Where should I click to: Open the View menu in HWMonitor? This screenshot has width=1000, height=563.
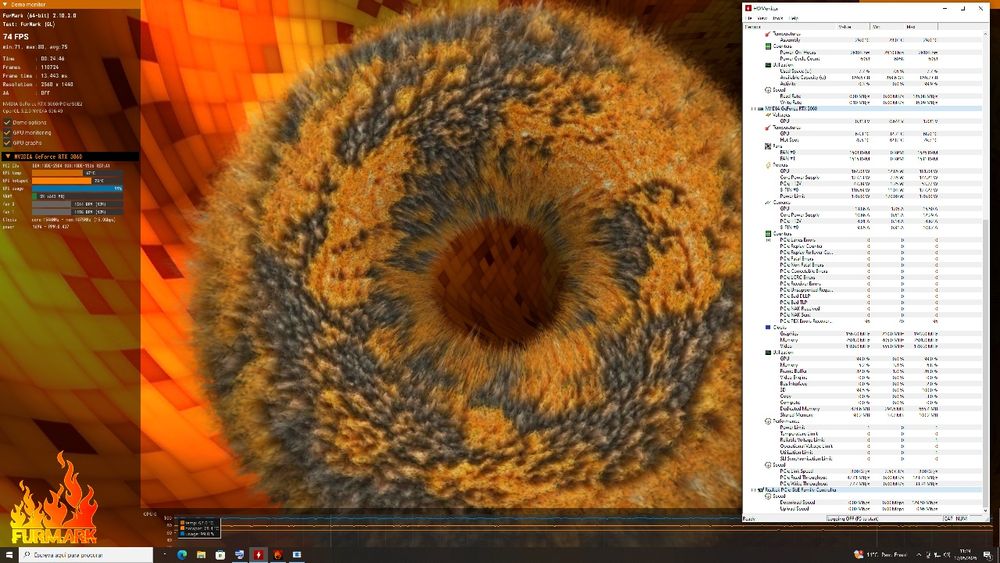(763, 18)
